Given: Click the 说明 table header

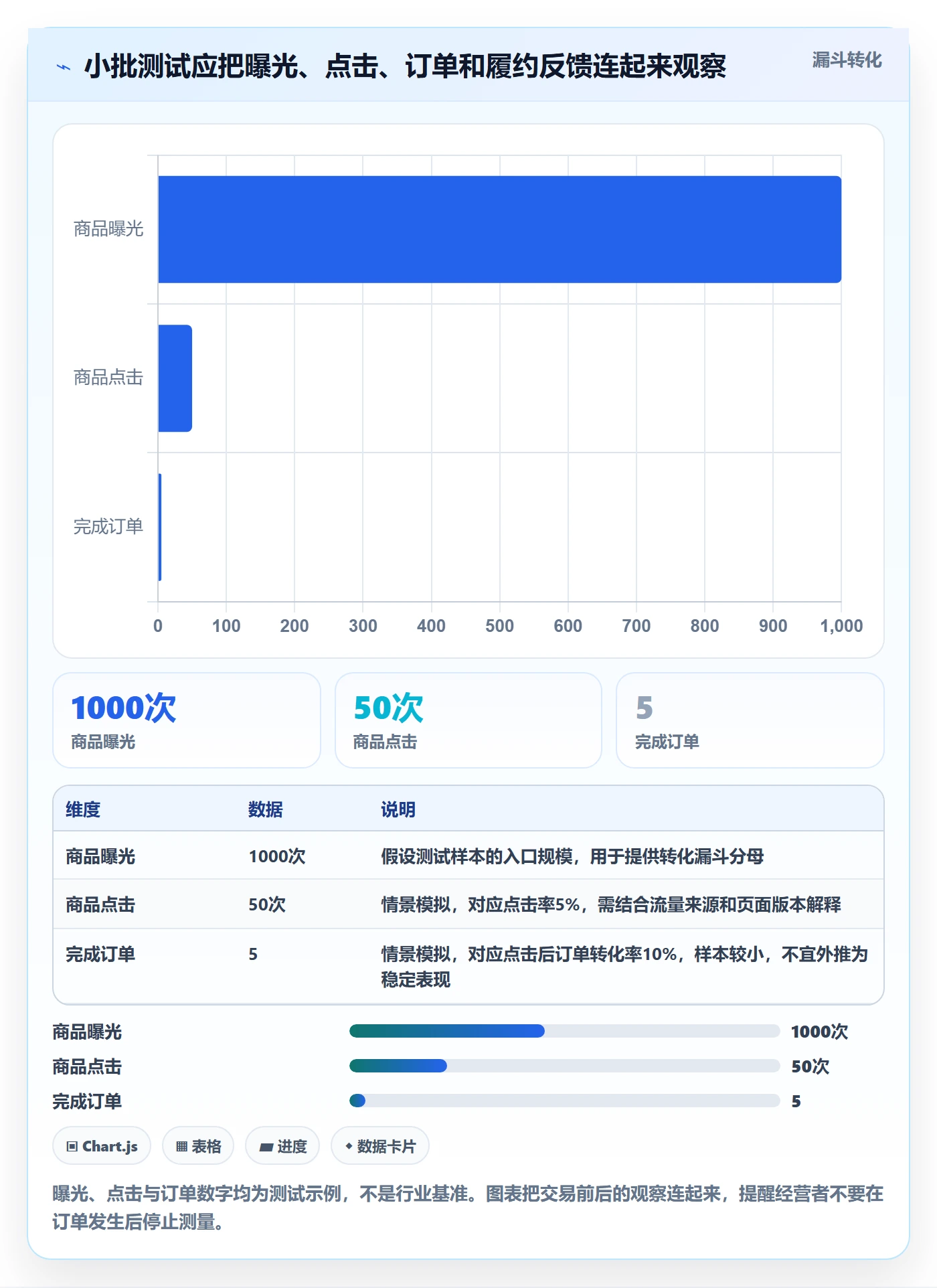Looking at the screenshot, I should (x=398, y=809).
